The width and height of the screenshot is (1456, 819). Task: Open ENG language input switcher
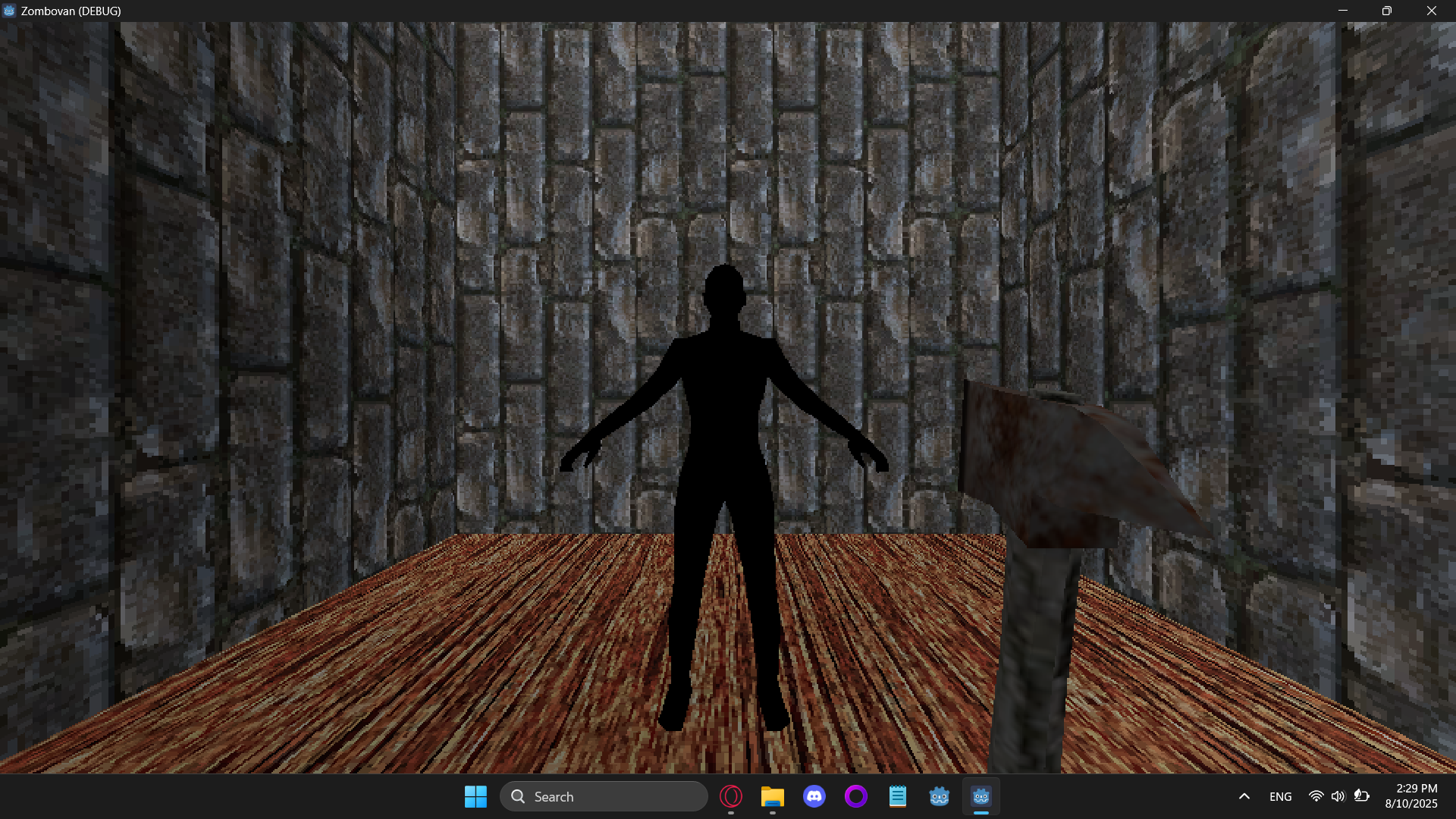tap(1280, 796)
